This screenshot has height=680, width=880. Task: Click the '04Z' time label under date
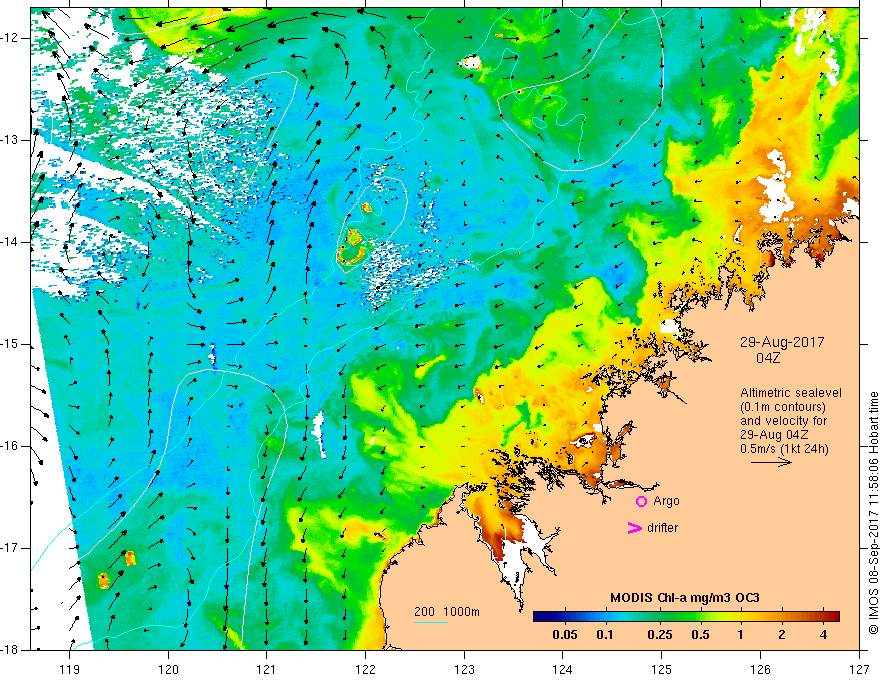(768, 358)
